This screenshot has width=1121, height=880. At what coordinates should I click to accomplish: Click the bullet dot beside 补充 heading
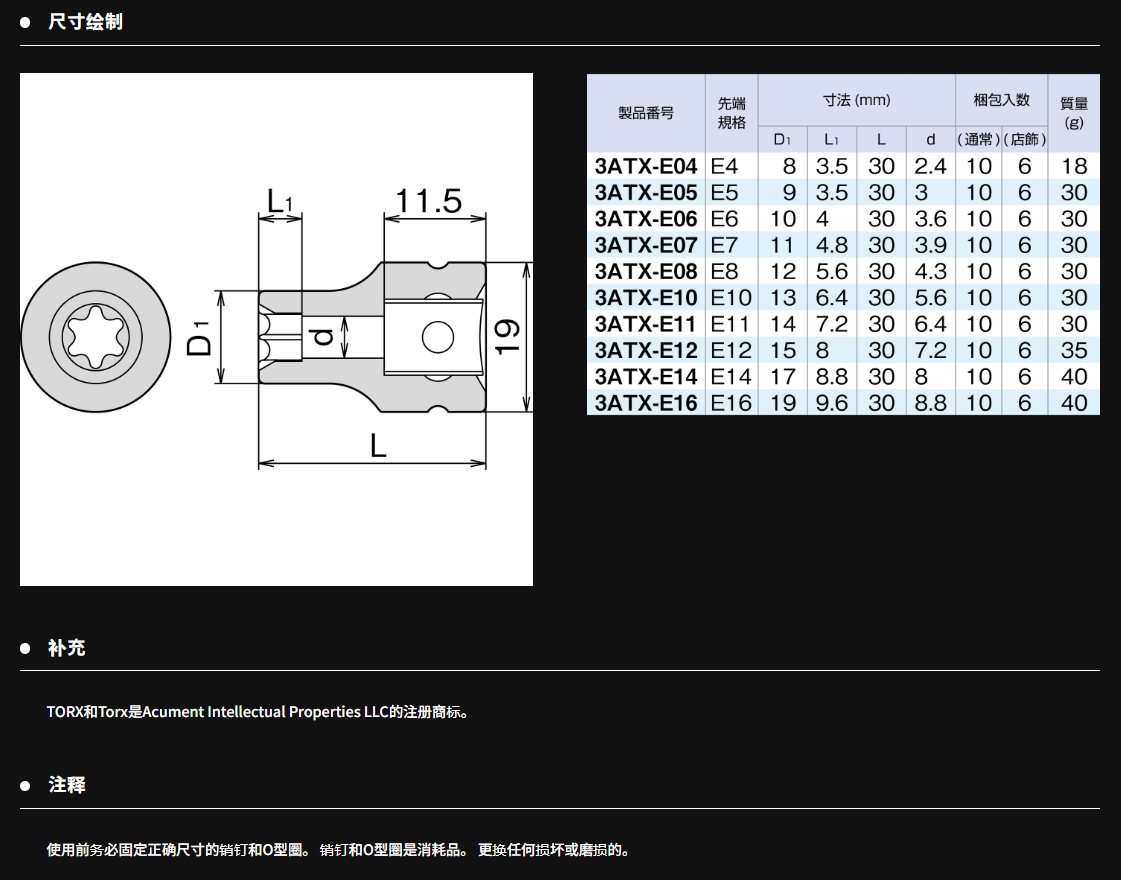[x=26, y=648]
